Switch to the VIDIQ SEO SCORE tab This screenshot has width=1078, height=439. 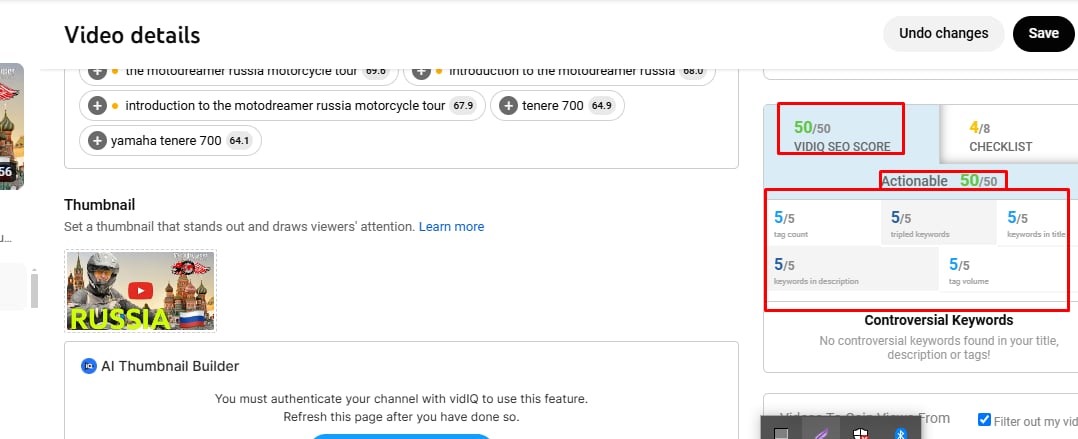click(x=841, y=136)
